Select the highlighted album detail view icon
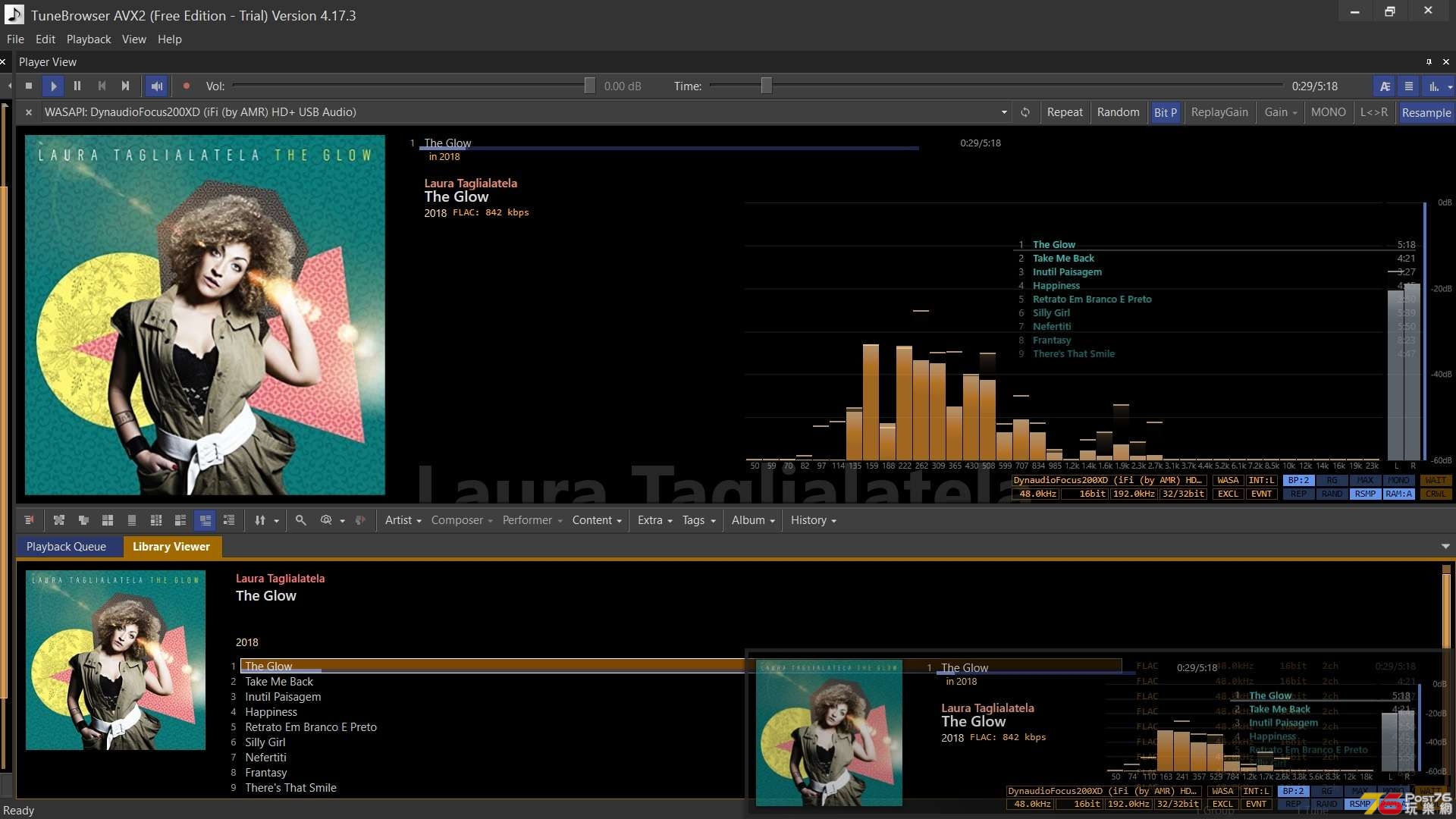1456x819 pixels. tap(205, 520)
